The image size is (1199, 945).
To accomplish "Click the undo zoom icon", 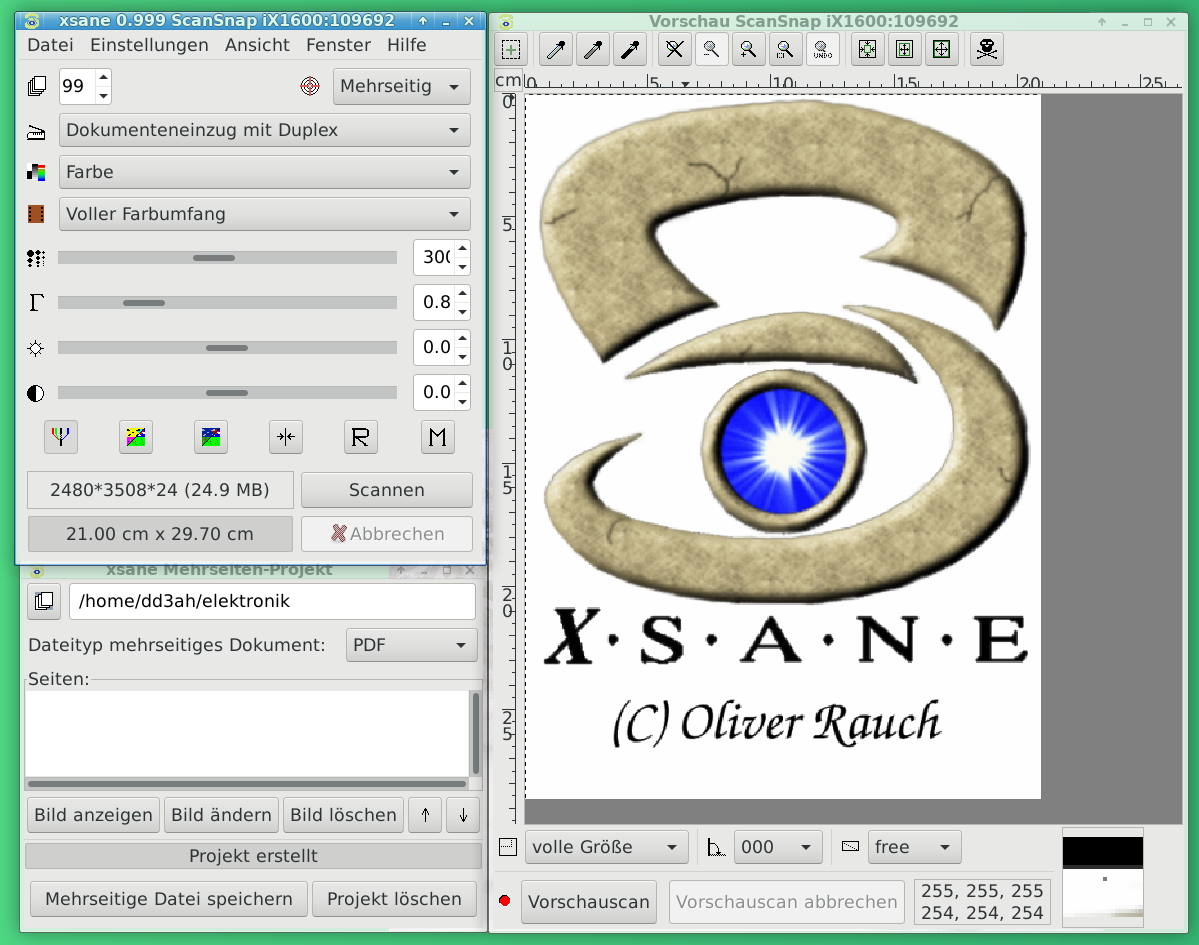I will [822, 50].
